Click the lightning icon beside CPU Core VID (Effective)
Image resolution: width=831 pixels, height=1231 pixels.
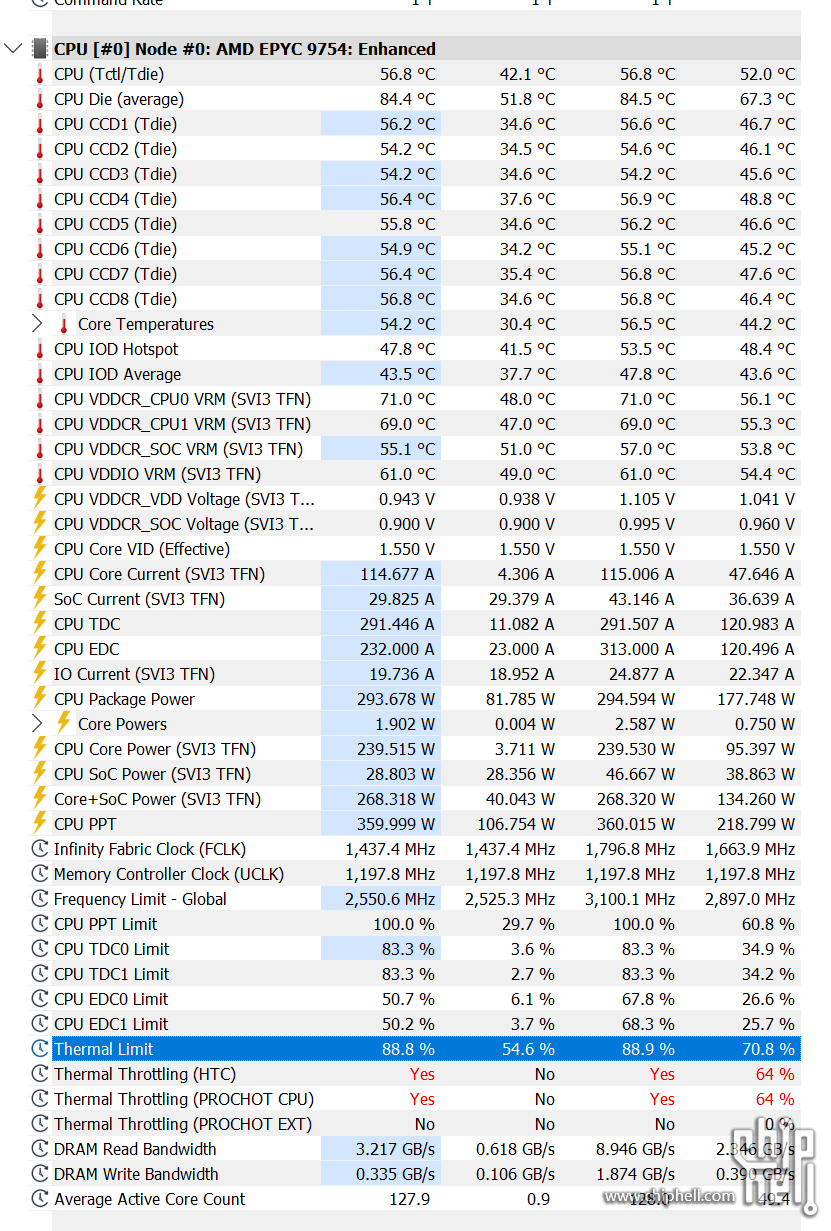(x=40, y=549)
